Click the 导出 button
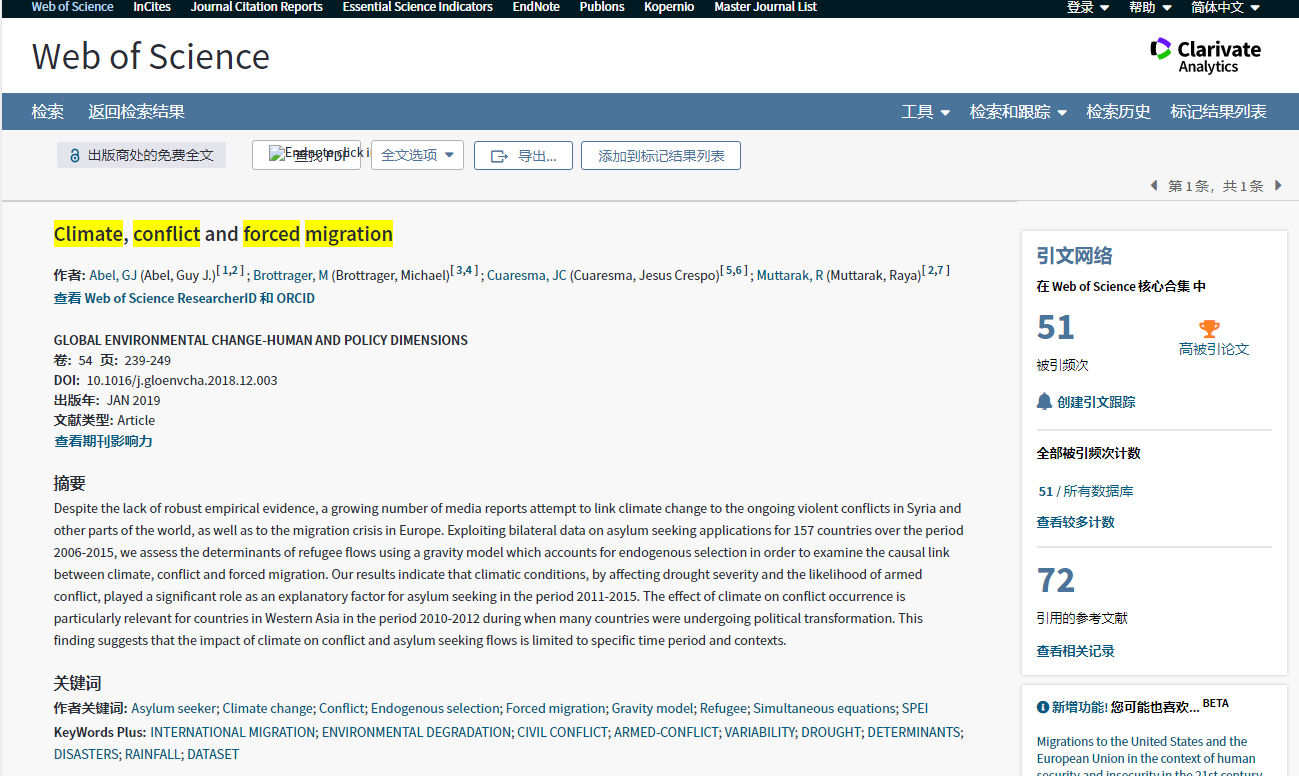Image resolution: width=1299 pixels, height=776 pixels. coord(523,155)
